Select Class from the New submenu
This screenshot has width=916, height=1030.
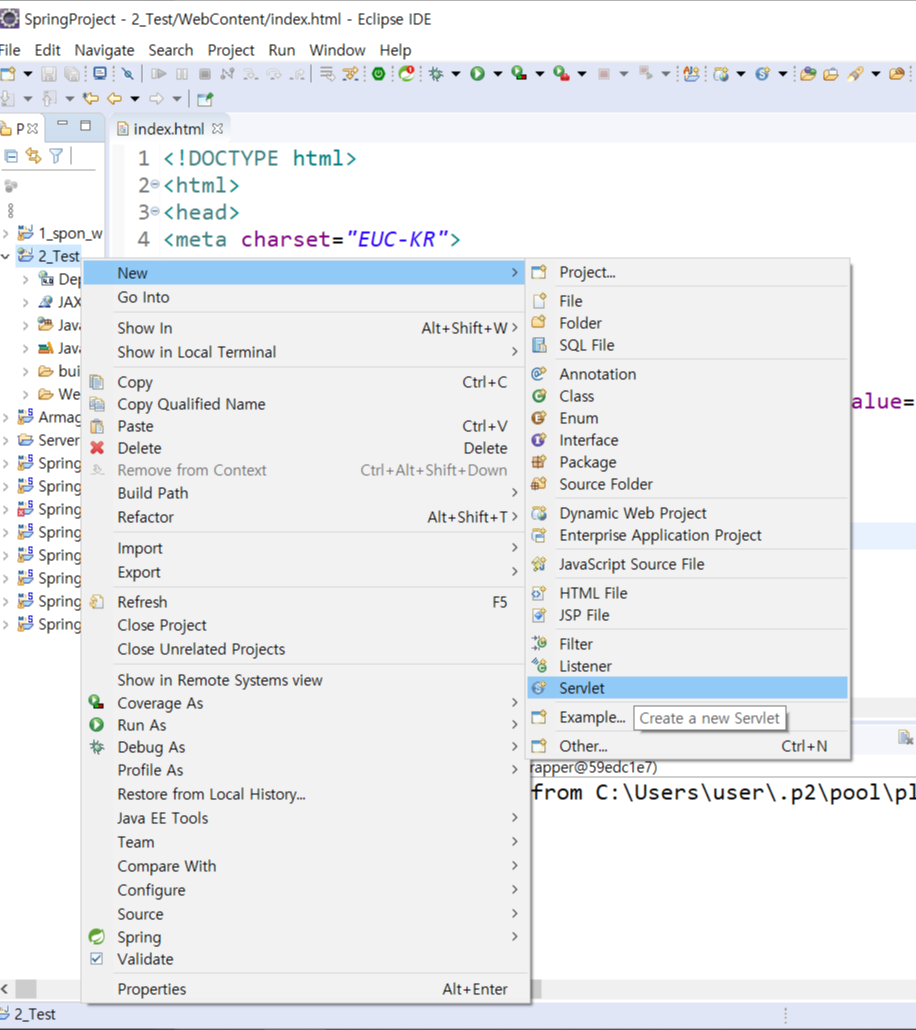point(687,396)
